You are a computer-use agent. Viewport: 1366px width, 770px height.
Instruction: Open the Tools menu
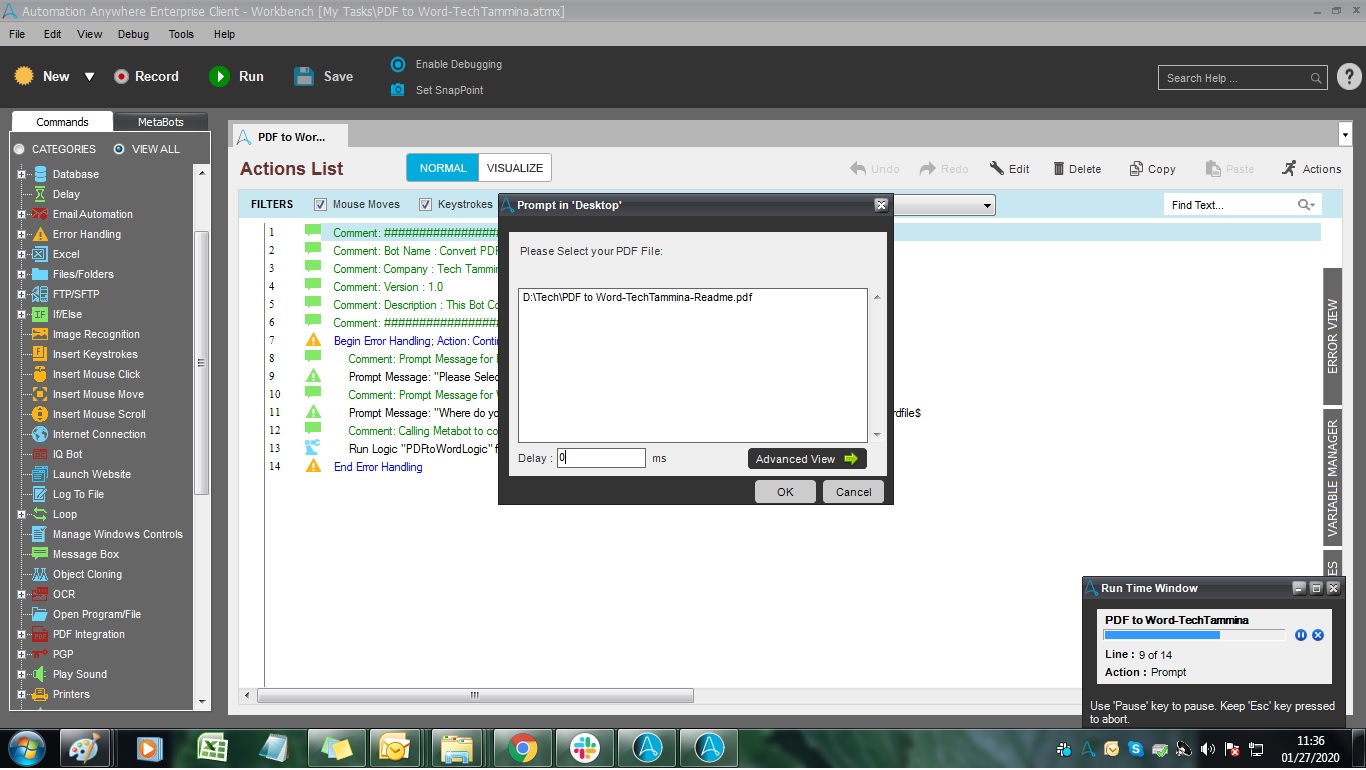[x=181, y=34]
